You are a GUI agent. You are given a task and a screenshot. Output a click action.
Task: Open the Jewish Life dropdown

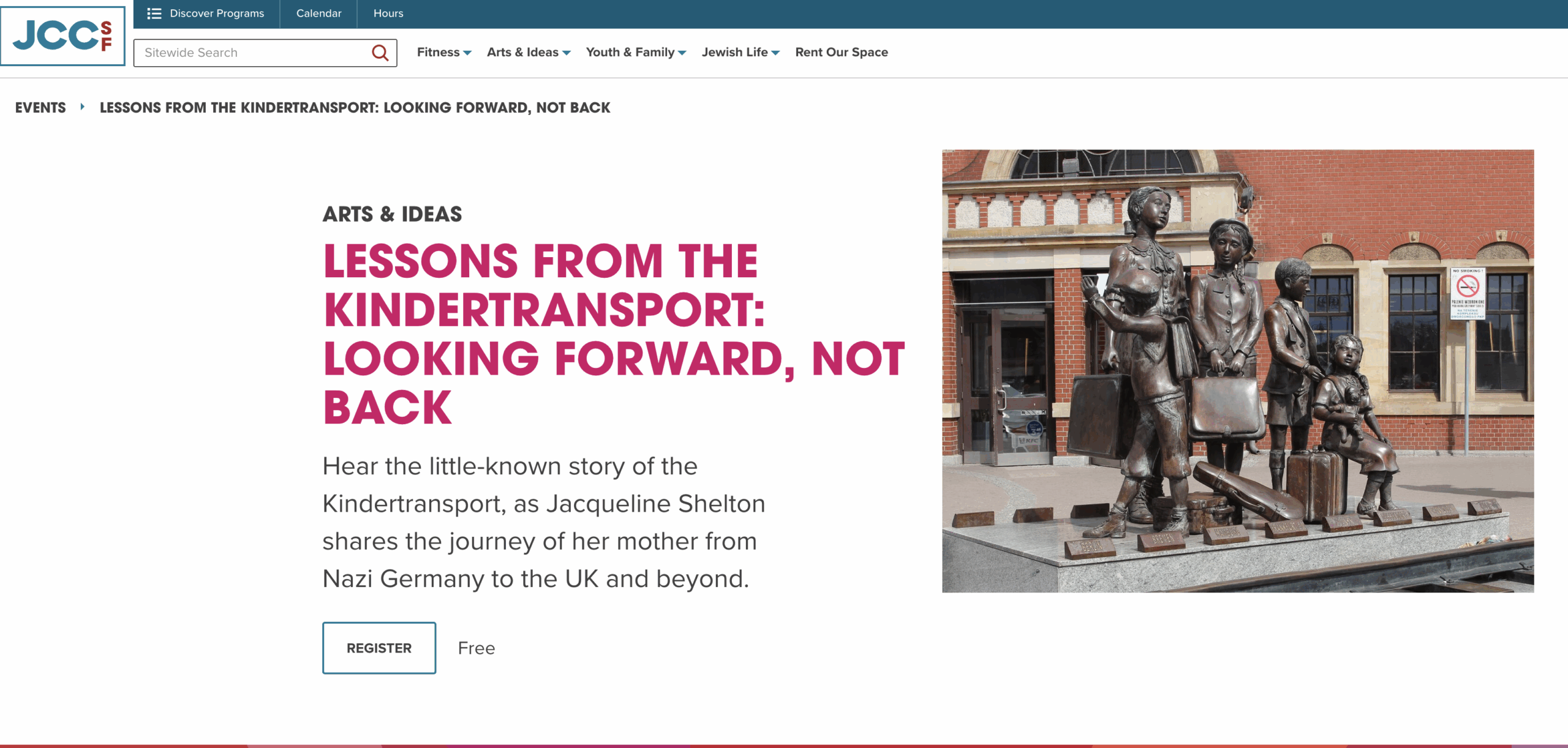741,53
